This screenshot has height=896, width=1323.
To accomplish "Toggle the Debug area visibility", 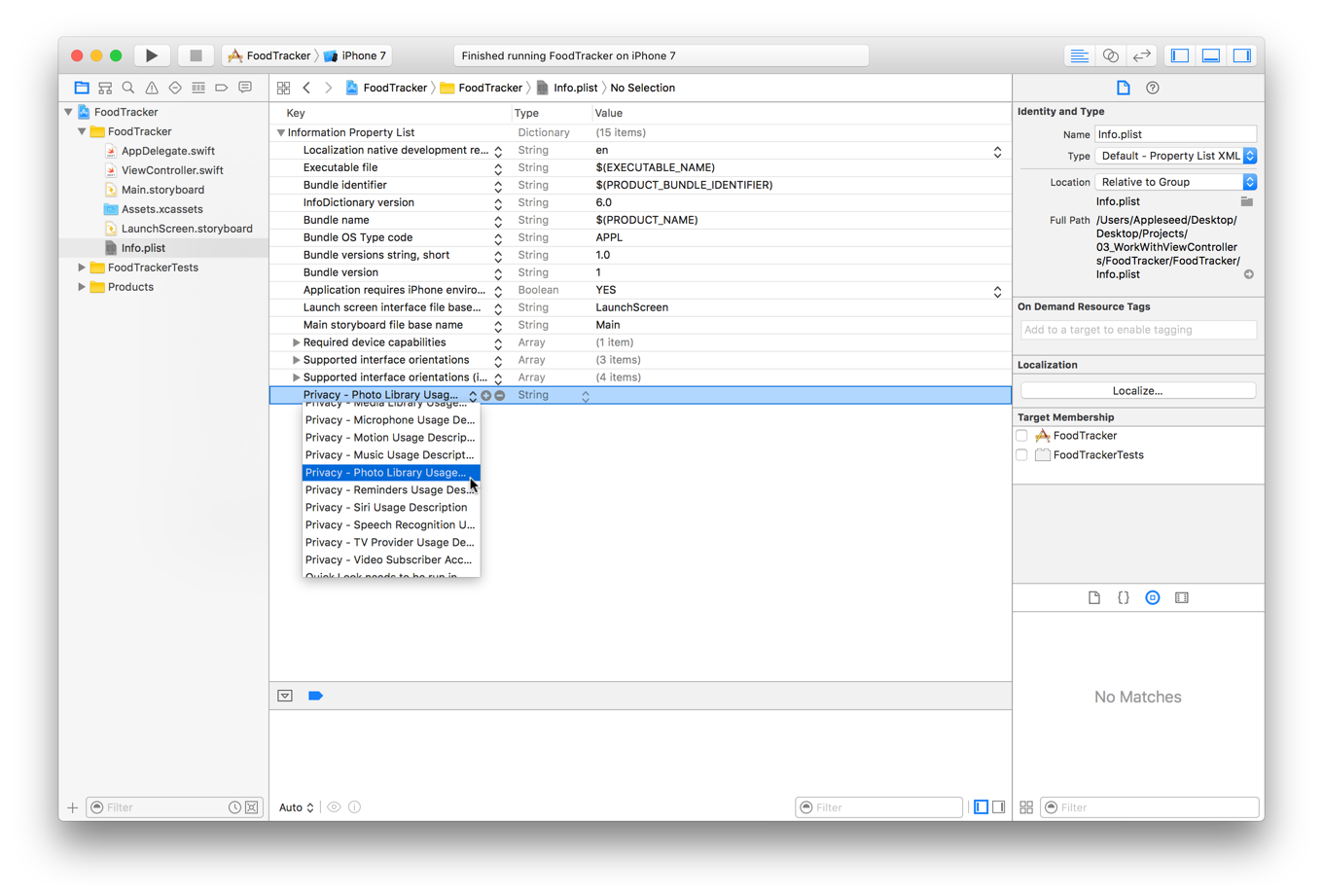I will pyautogui.click(x=1211, y=55).
